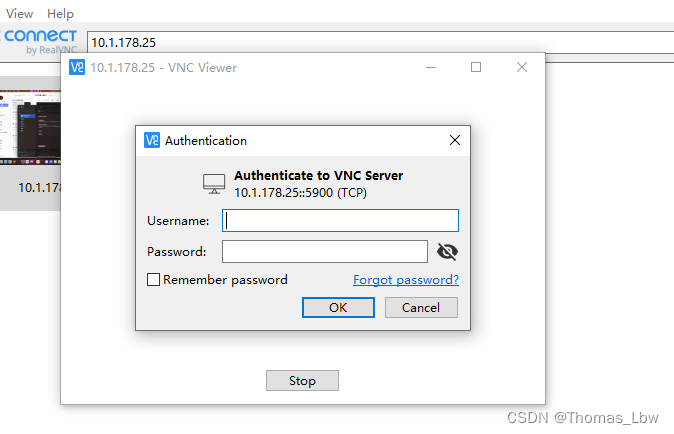Click the VNC Connect by RealVNC logo
This screenshot has height=434, width=674.
40,42
